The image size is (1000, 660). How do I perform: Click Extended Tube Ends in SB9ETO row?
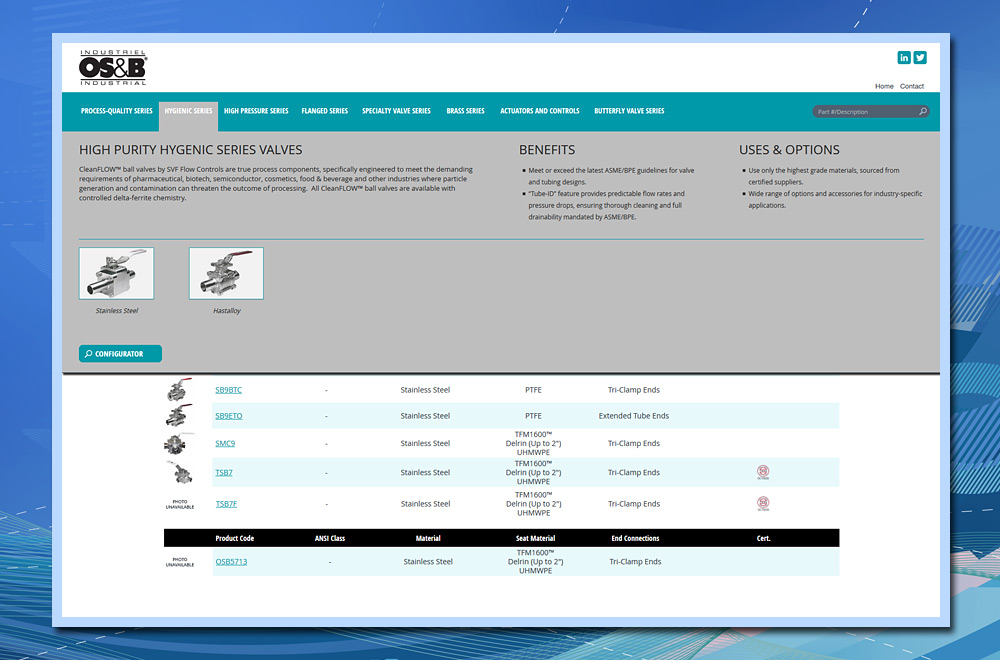click(633, 416)
